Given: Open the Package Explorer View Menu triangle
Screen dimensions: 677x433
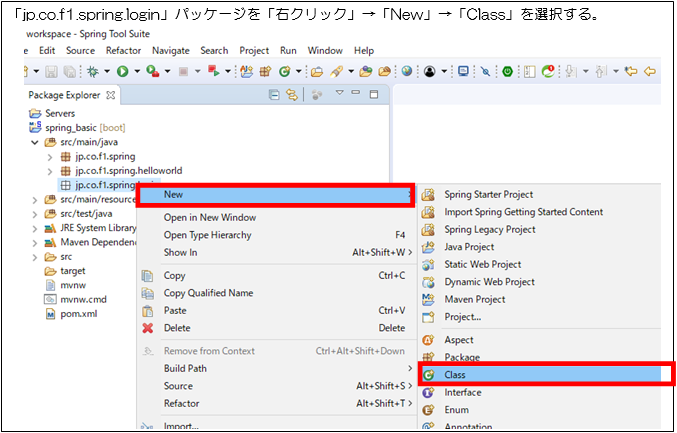Looking at the screenshot, I should click(x=340, y=94).
